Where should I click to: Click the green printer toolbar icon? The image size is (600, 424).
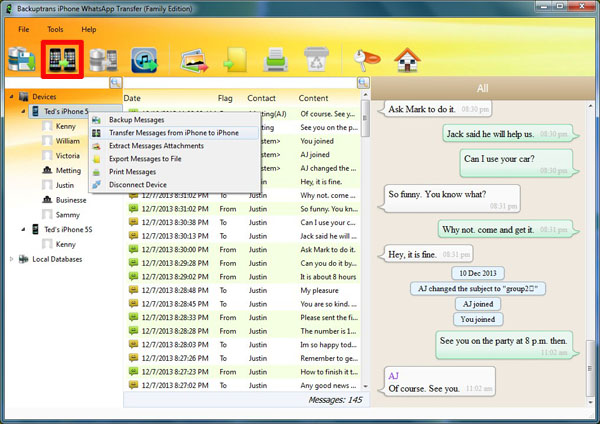pos(276,59)
